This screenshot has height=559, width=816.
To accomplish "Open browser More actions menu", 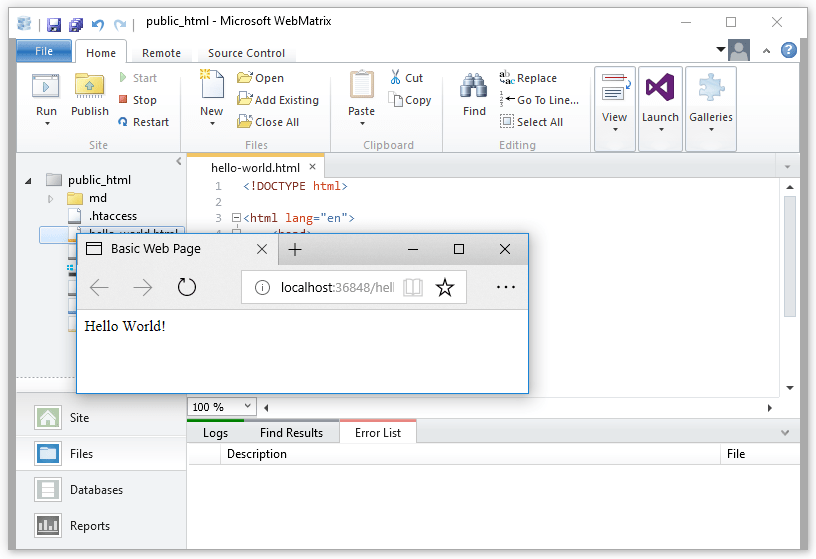I will (x=505, y=287).
